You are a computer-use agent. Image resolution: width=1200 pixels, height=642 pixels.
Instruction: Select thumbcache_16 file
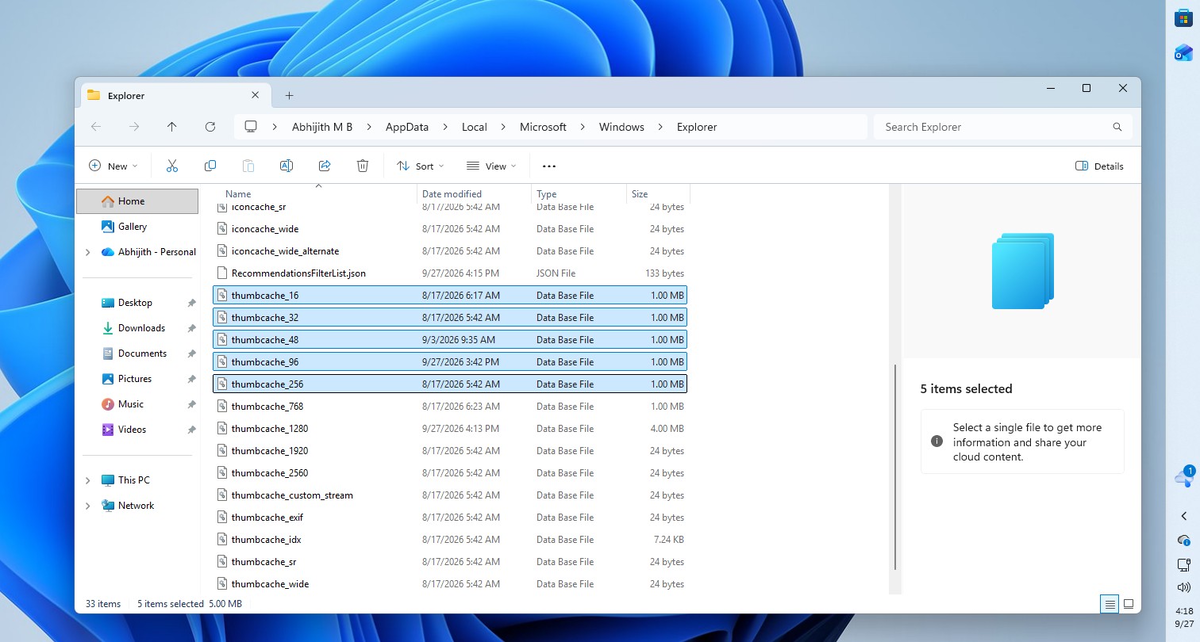click(x=451, y=295)
